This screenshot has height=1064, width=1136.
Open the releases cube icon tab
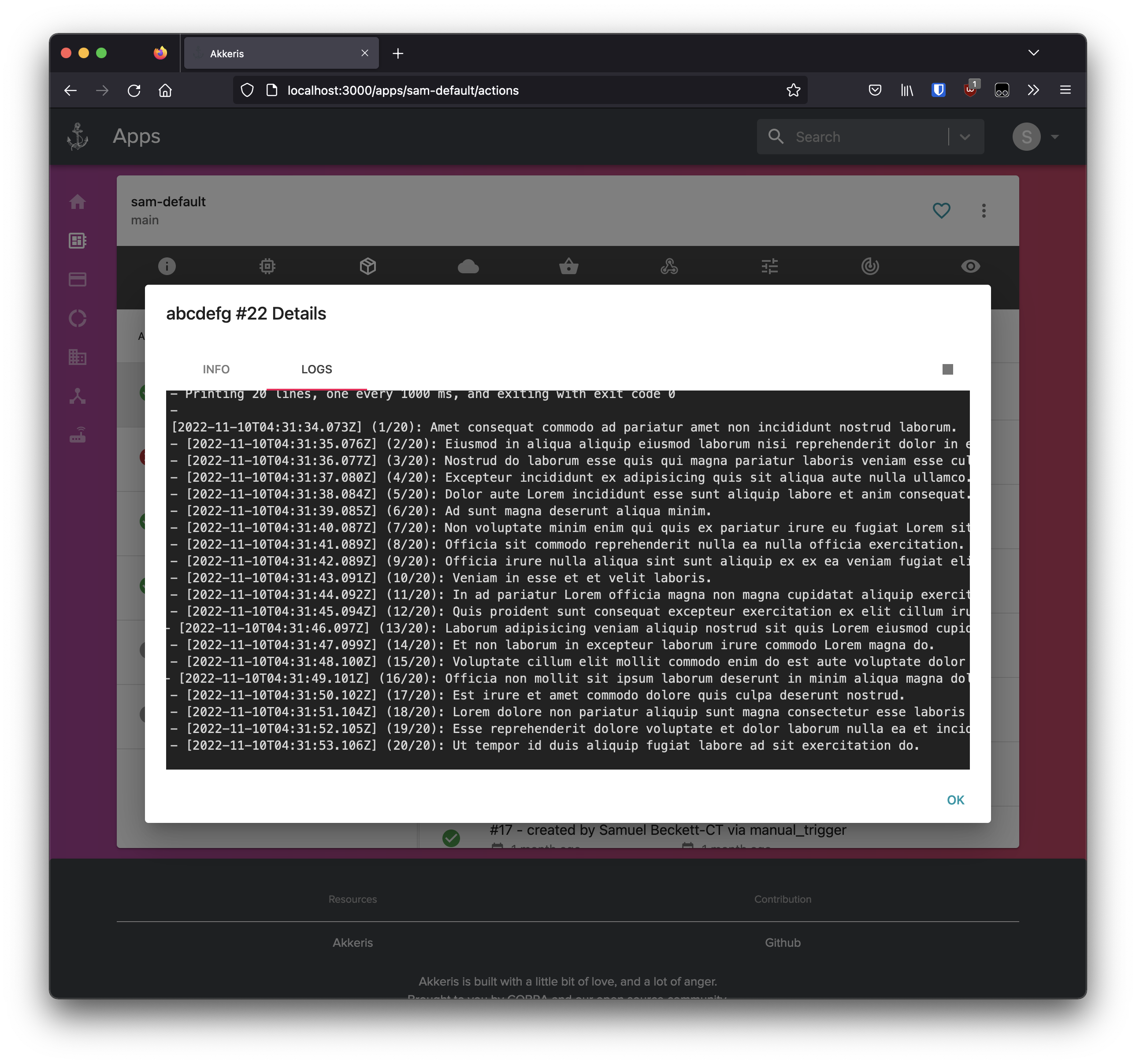click(368, 266)
